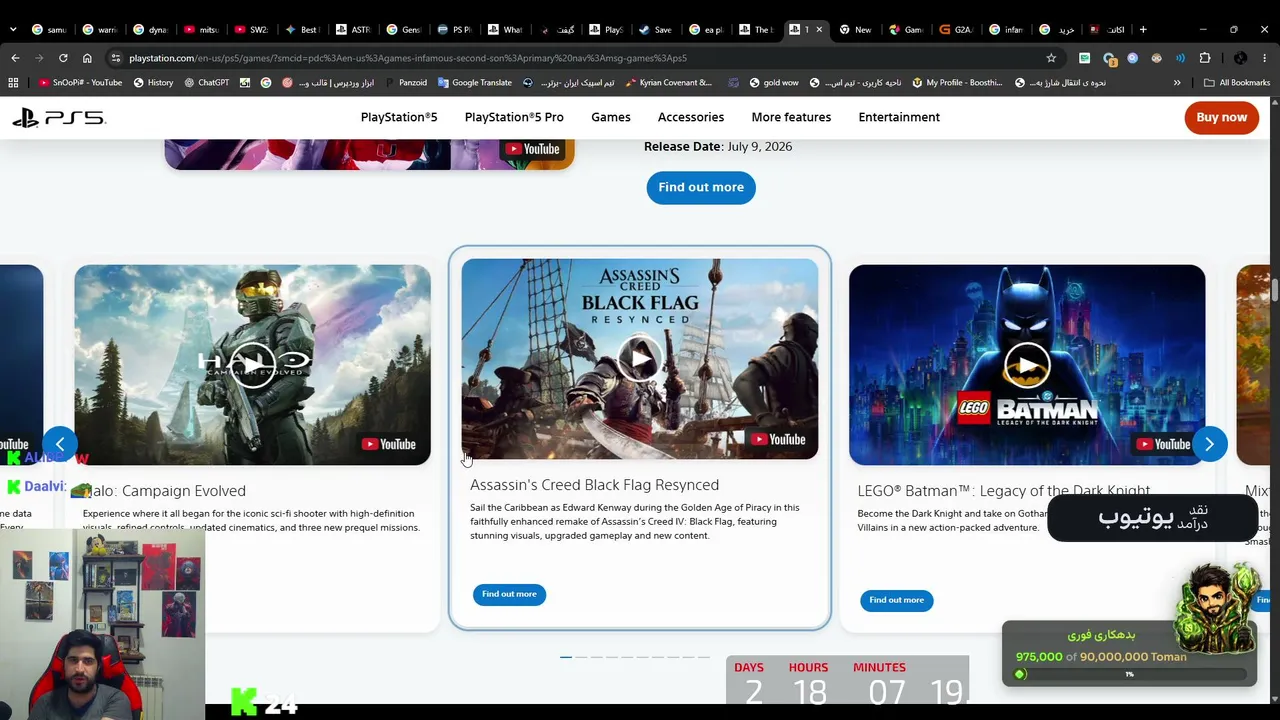This screenshot has height=720, width=1280.
Task: Expand the tab search dropdown arrow
Action: pos(13,29)
